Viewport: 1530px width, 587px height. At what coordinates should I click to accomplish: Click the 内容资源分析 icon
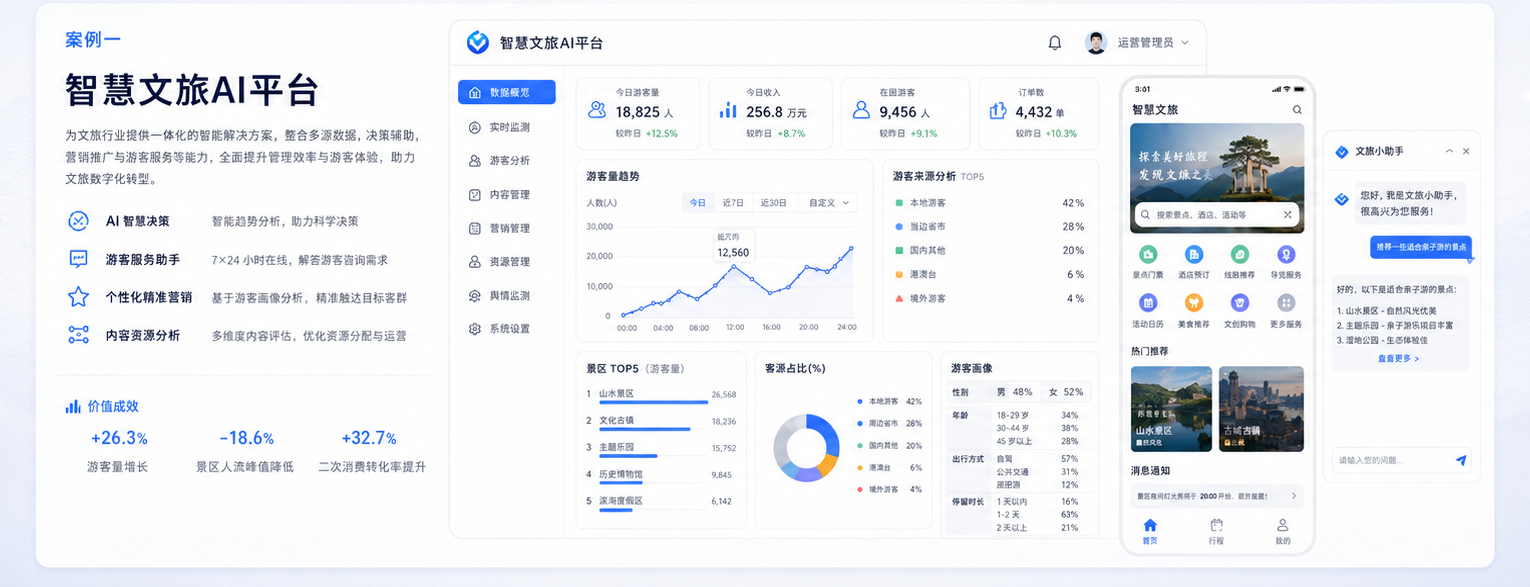pyautogui.click(x=78, y=335)
